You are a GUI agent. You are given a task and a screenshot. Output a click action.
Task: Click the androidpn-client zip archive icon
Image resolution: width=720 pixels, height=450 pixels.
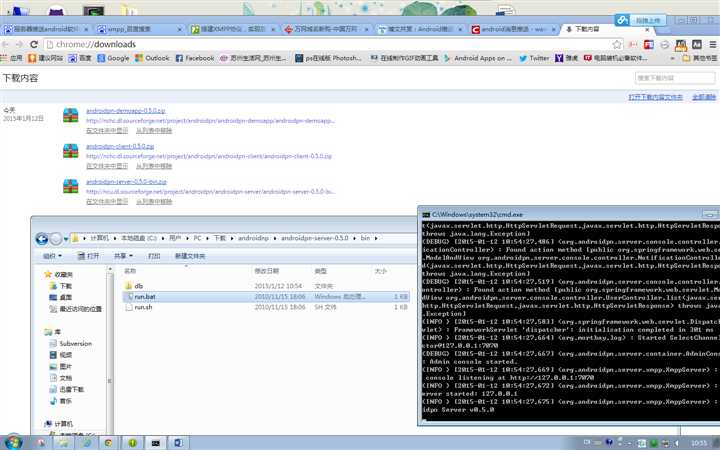(71, 150)
